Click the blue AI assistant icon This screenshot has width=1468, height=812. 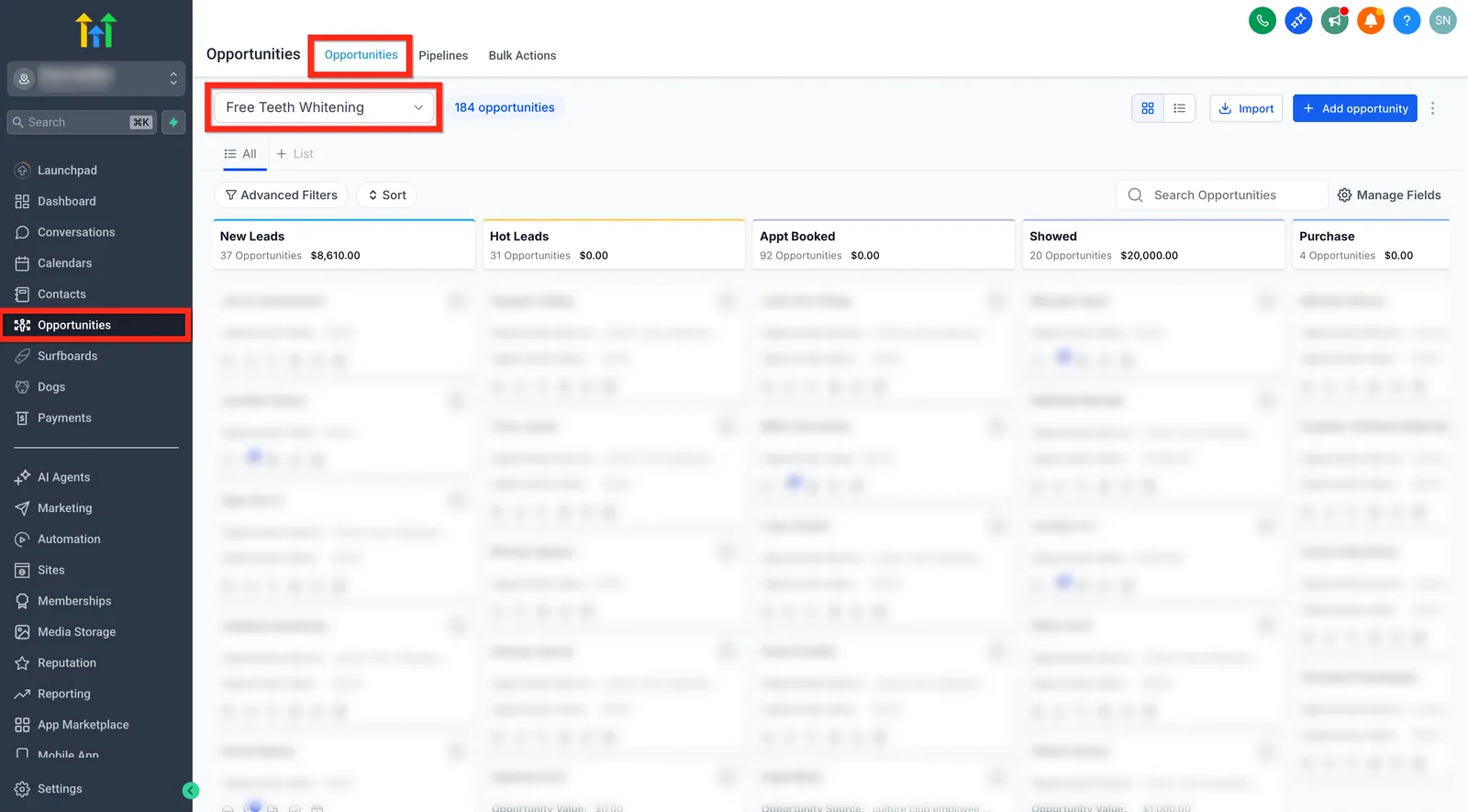point(1298,20)
